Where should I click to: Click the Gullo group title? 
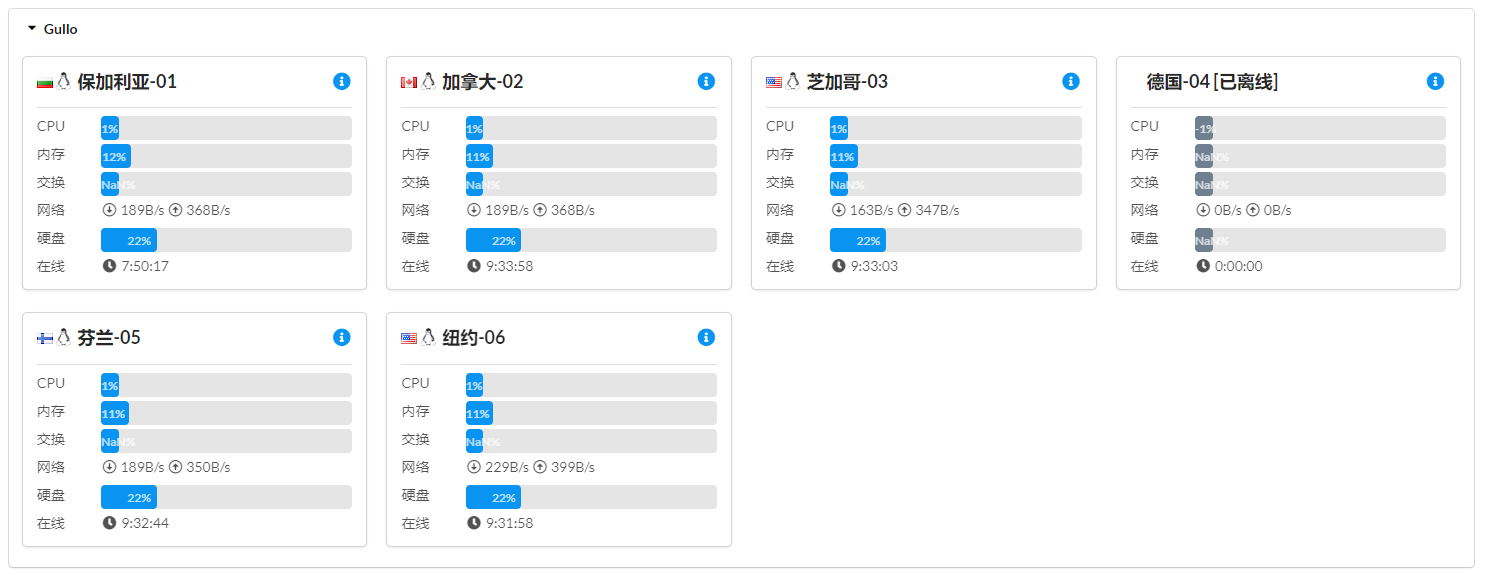pos(61,29)
